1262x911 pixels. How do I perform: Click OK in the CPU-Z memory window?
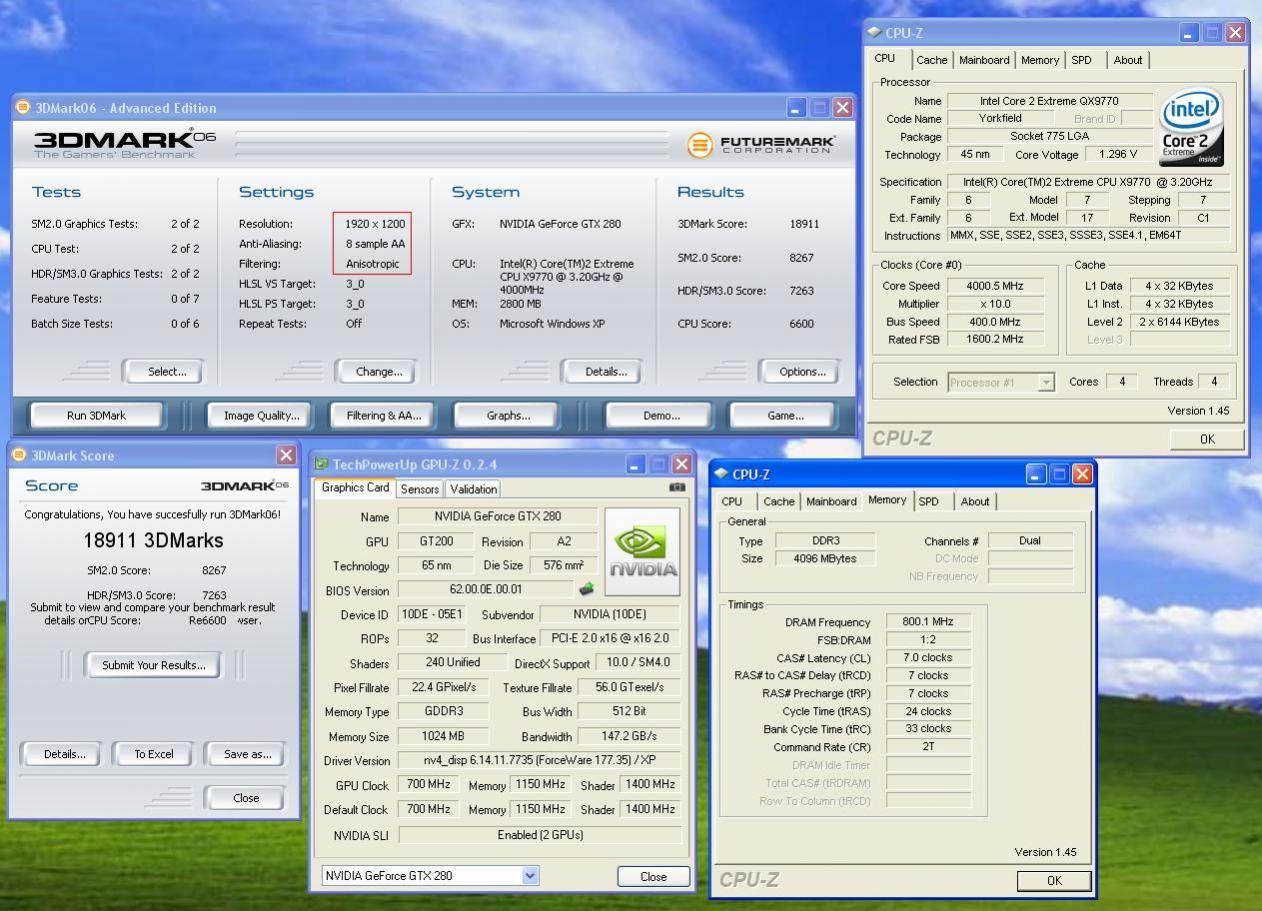point(1054,881)
